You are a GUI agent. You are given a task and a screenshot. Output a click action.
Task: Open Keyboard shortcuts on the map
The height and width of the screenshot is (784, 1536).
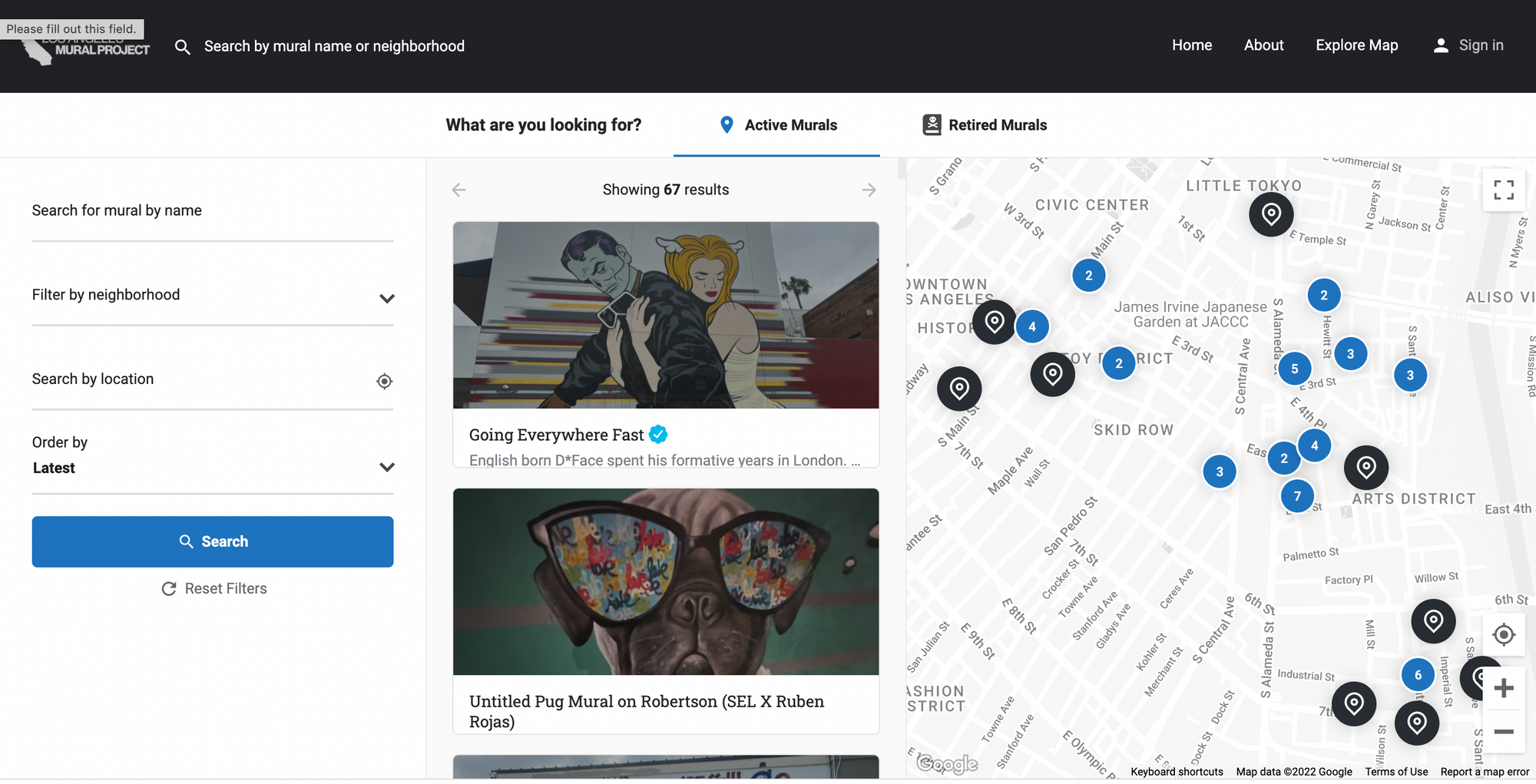coord(1177,772)
